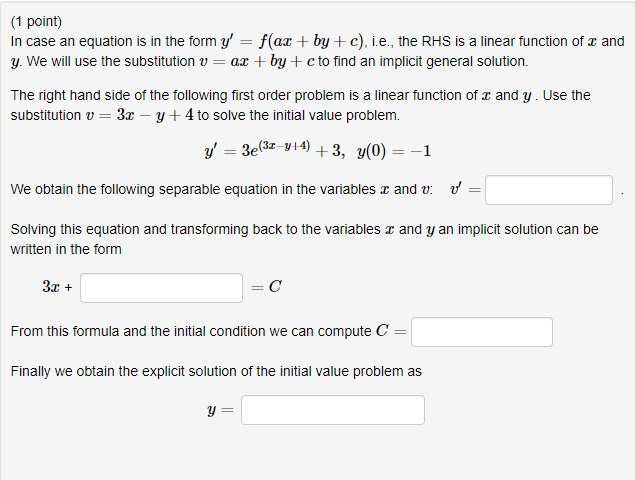Click the '3x +' prefix label
Image resolution: width=635 pixels, height=480 pixels.
pos(57,287)
